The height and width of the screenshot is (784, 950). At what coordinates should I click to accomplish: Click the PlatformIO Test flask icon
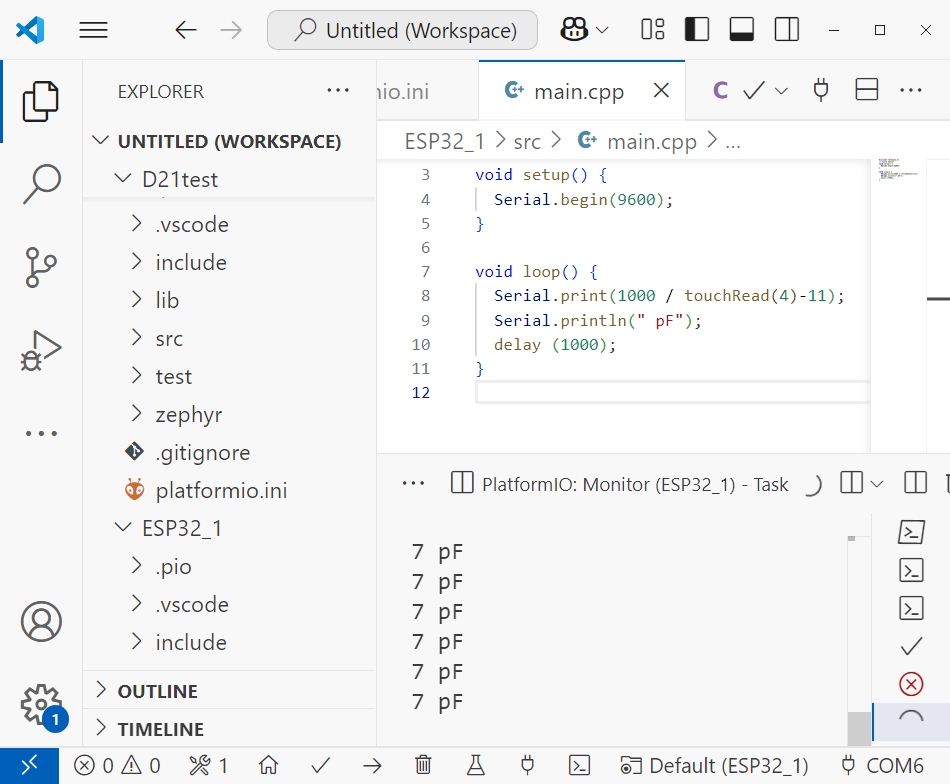tap(475, 766)
